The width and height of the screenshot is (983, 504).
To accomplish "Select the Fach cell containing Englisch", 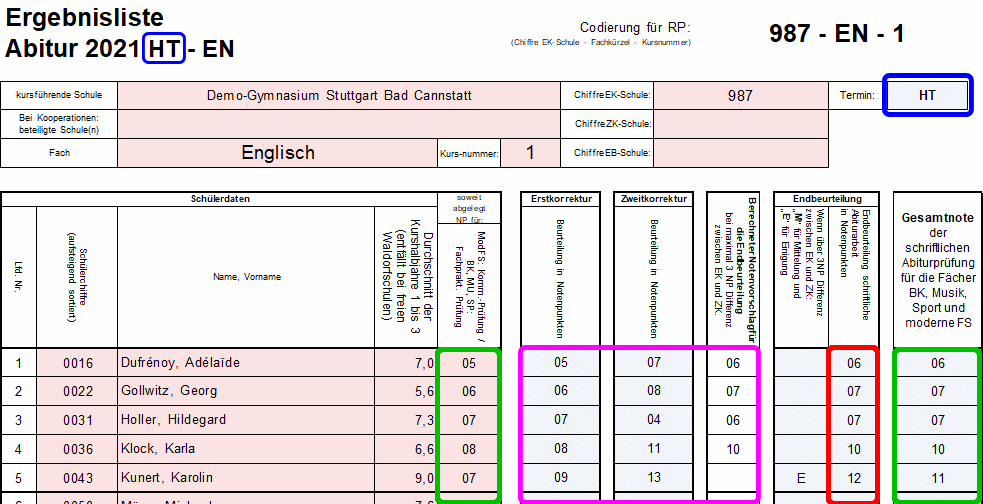I will point(277,153).
